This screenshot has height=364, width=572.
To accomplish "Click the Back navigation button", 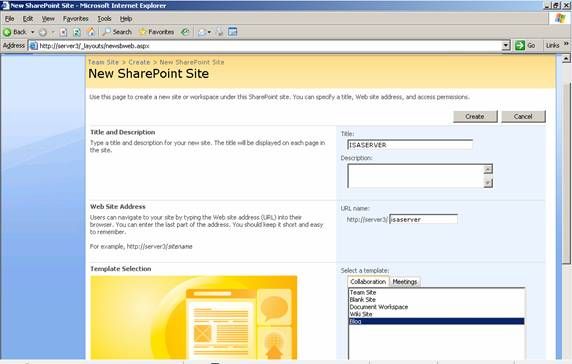I will point(15,32).
